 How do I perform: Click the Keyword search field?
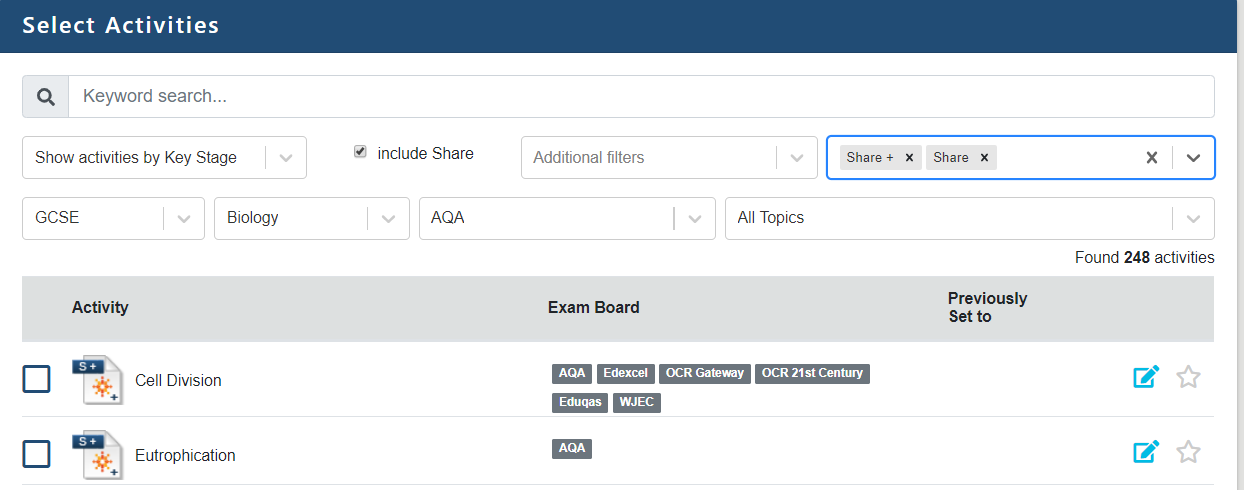(640, 97)
